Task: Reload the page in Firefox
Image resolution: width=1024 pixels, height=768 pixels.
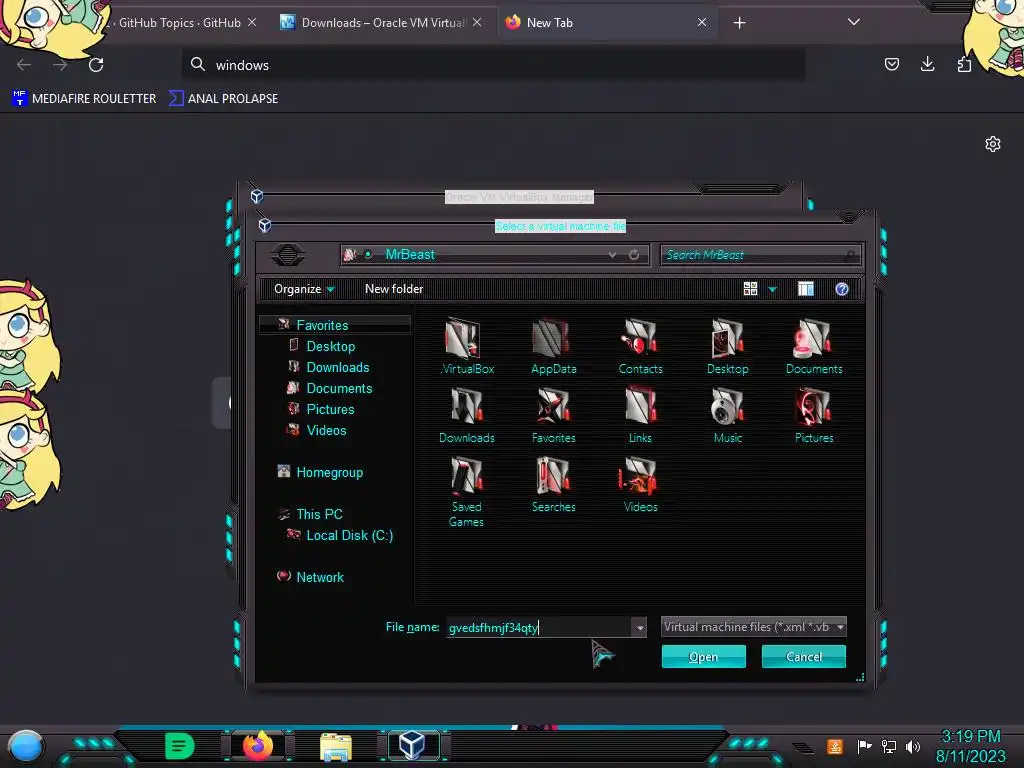Action: pyautogui.click(x=96, y=65)
